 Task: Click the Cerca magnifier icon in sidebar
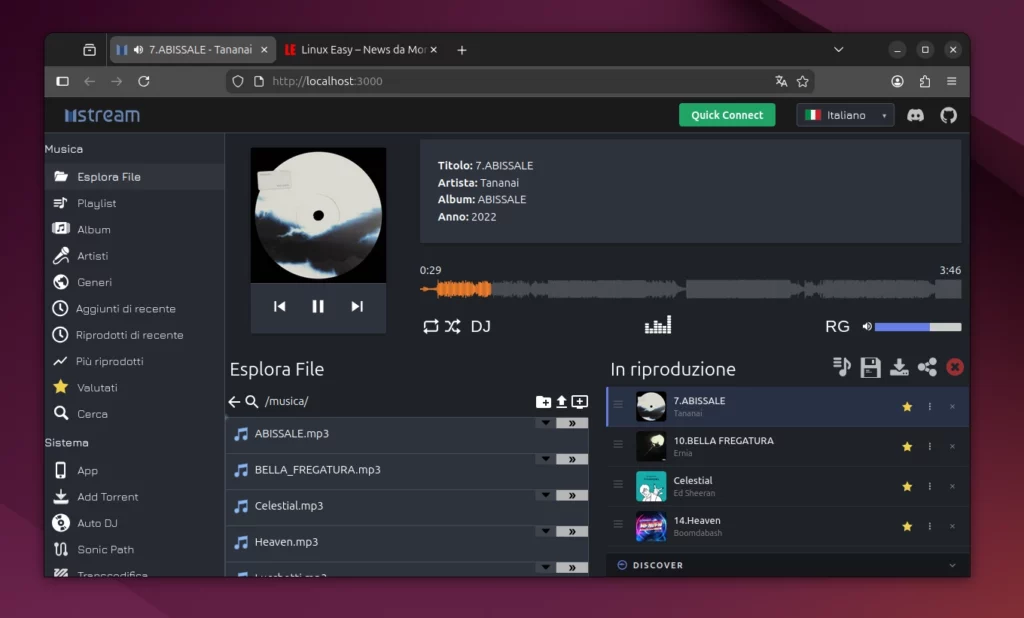61,413
